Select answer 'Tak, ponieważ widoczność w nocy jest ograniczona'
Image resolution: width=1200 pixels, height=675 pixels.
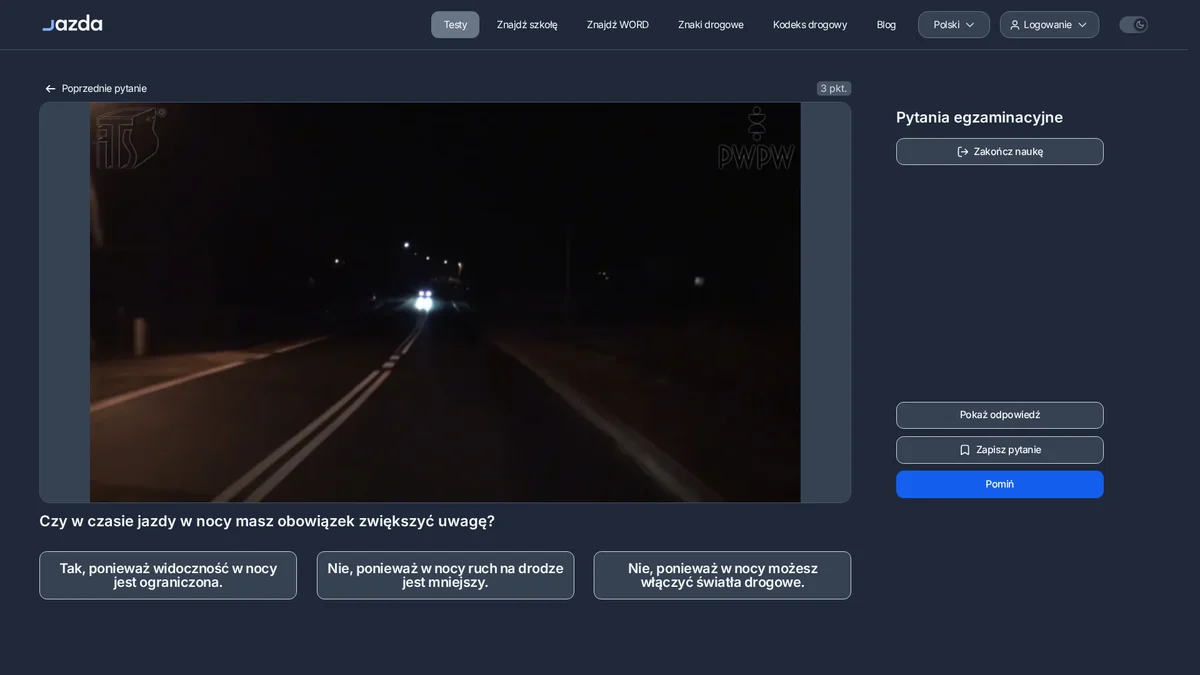click(168, 575)
